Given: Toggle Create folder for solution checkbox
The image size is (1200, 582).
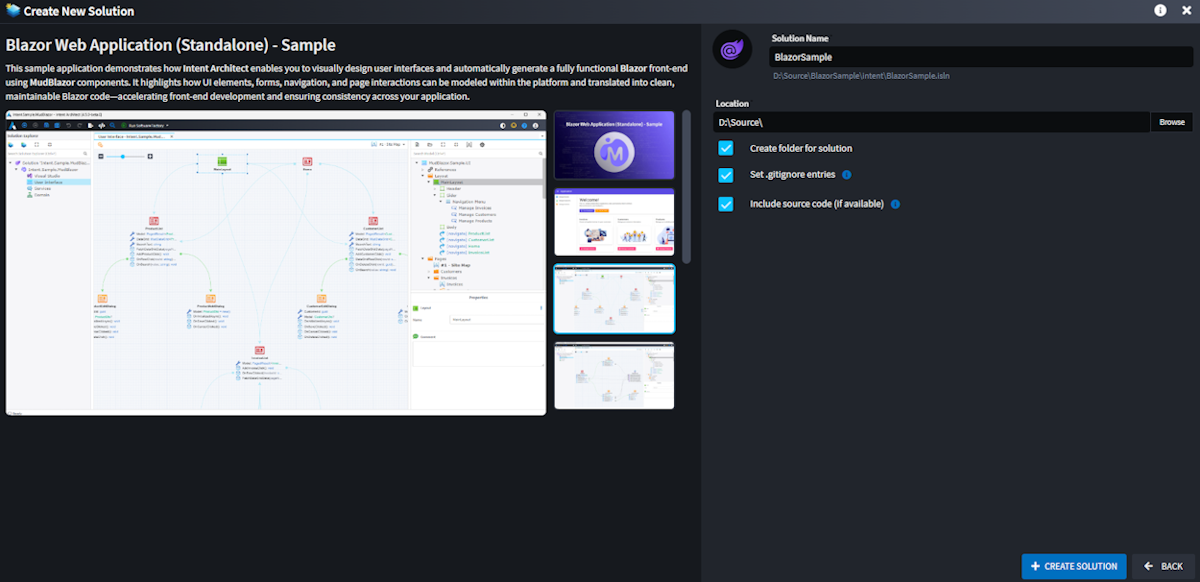Looking at the screenshot, I should (x=726, y=148).
